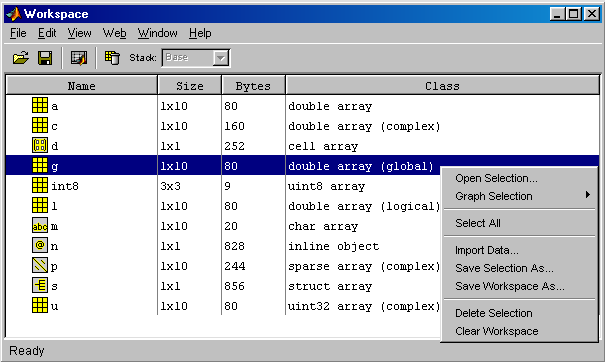Choose Delete Selection from context menu

(x=493, y=313)
